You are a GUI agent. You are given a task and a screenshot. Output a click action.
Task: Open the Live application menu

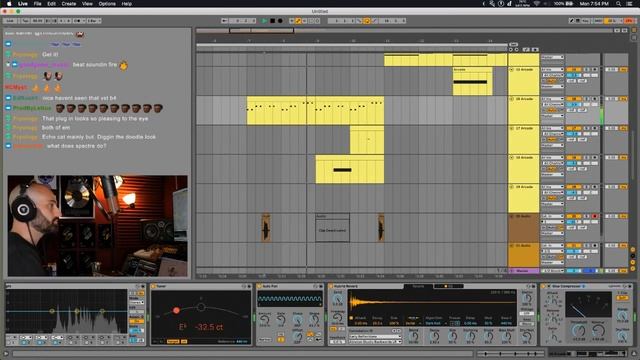pos(23,4)
